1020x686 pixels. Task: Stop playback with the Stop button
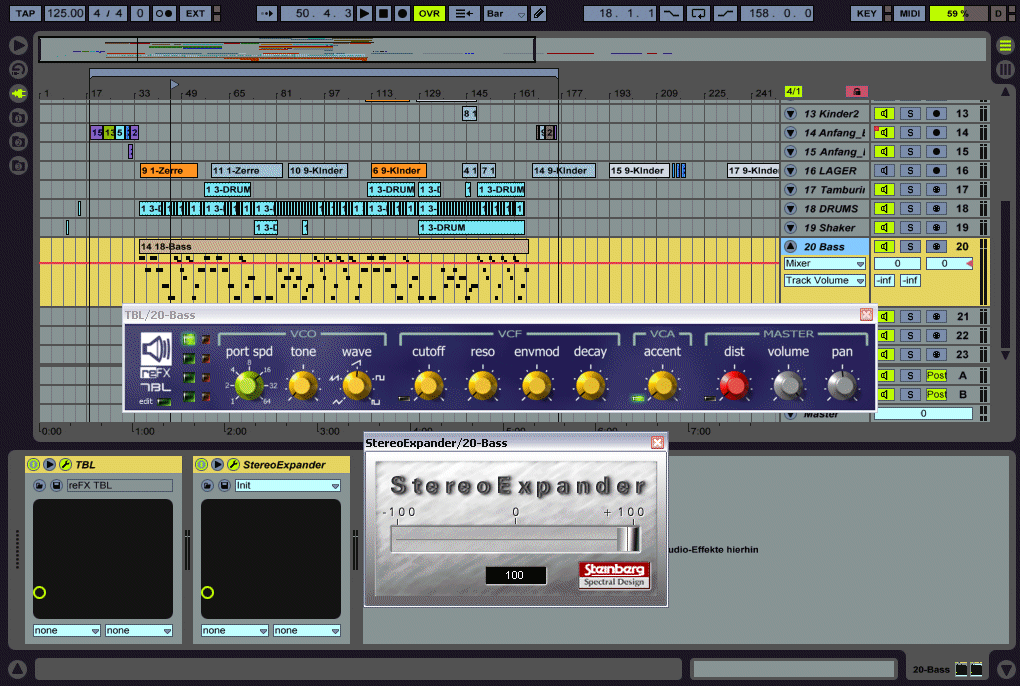coord(384,13)
